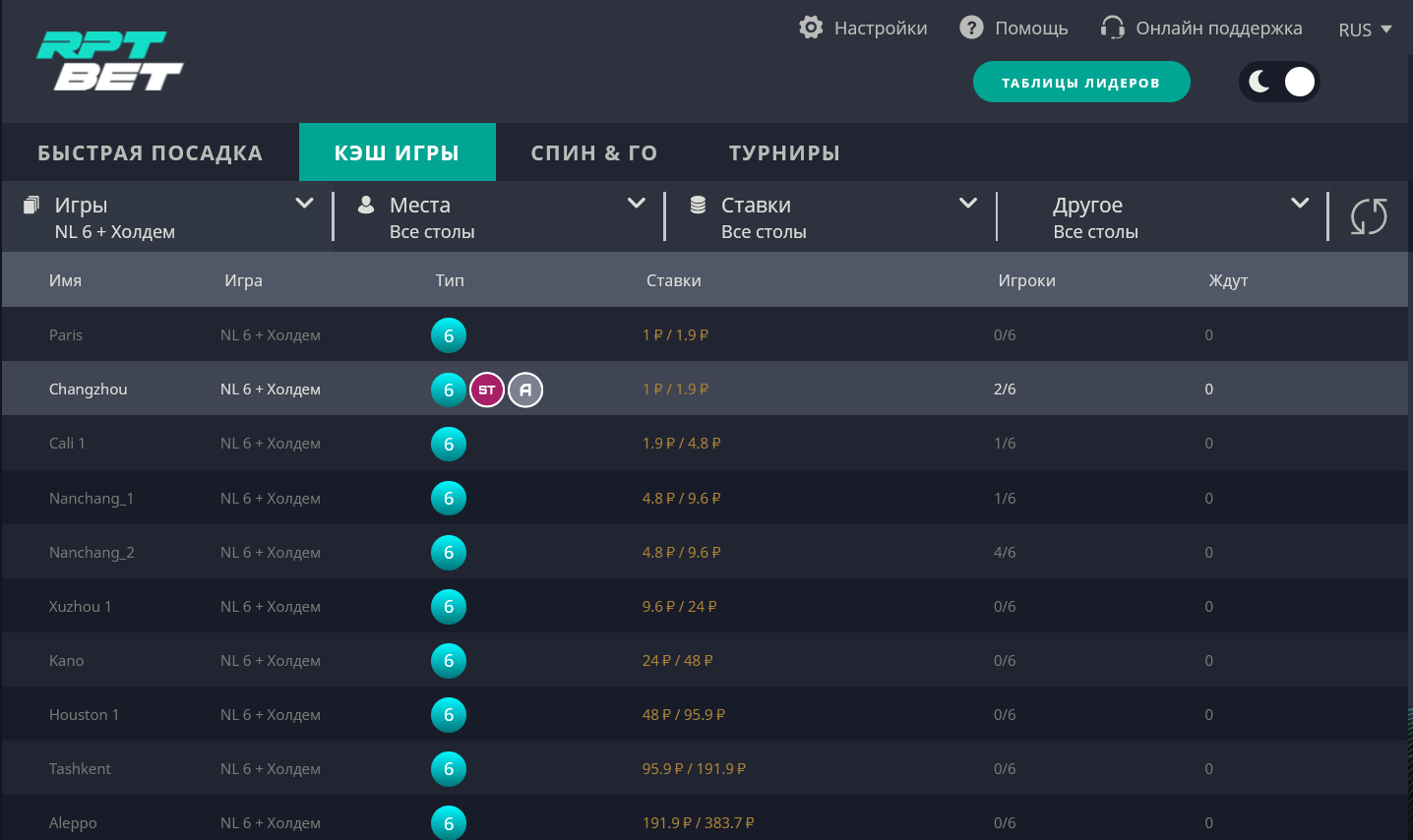This screenshot has width=1413, height=840.
Task: Click the help question mark icon
Action: (971, 28)
